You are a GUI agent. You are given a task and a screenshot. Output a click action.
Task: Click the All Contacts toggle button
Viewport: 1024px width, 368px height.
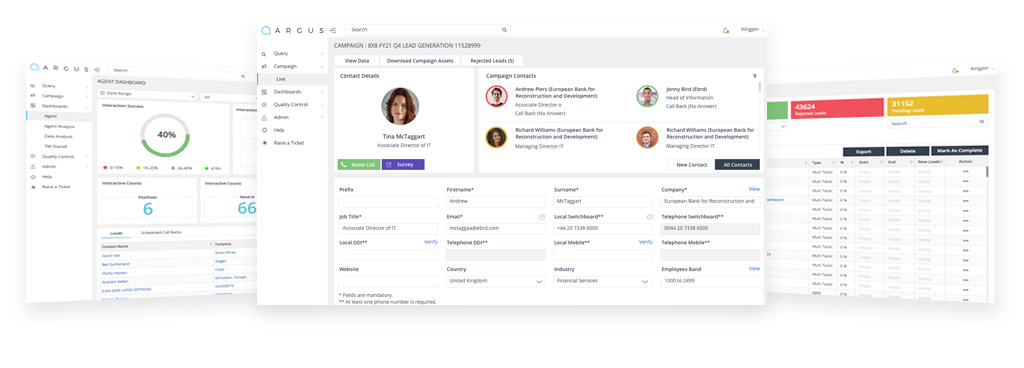(x=737, y=165)
